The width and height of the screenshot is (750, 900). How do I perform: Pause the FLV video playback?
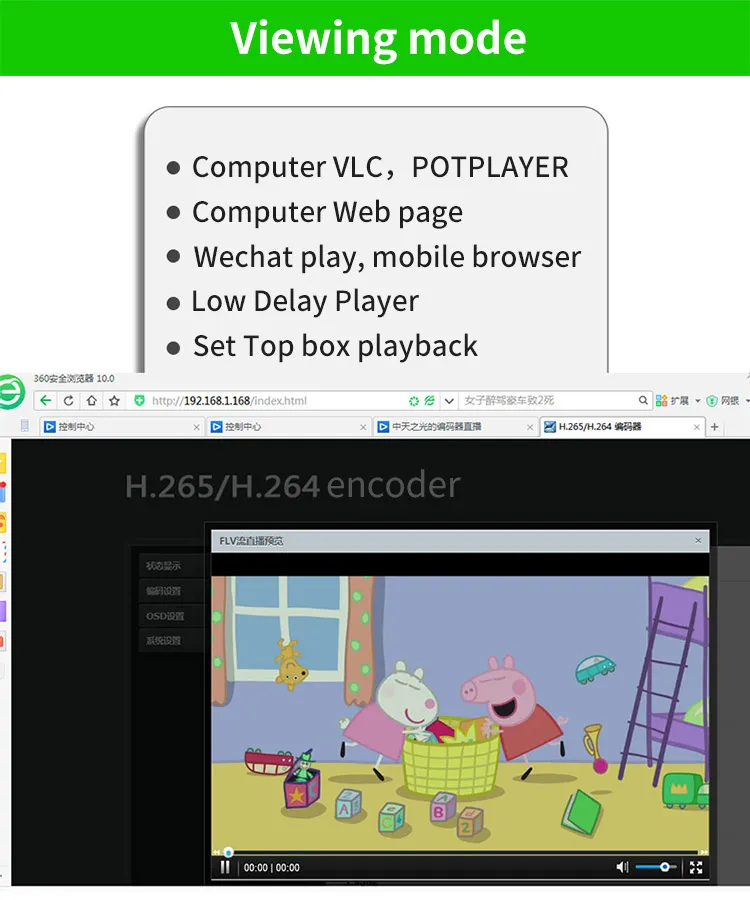[225, 867]
